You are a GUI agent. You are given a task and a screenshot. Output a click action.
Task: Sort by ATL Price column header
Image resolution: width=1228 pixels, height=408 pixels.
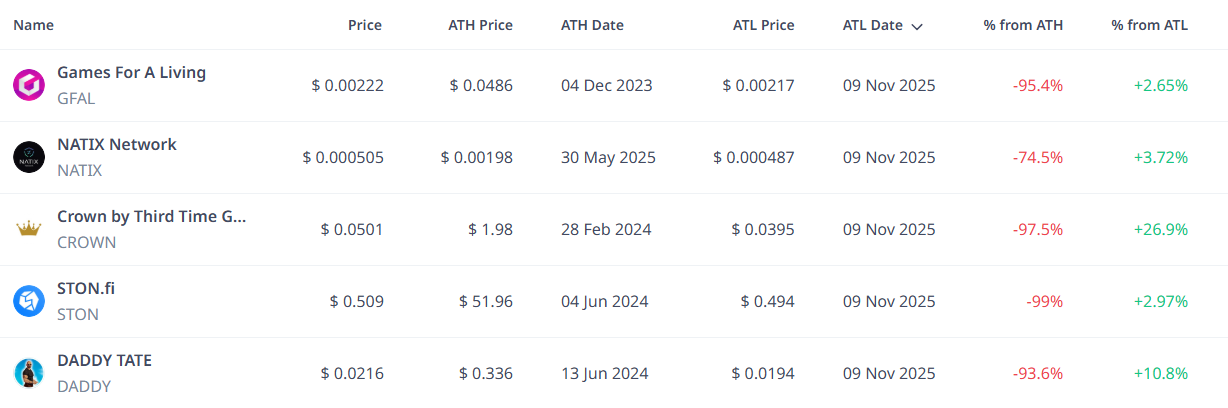[763, 25]
